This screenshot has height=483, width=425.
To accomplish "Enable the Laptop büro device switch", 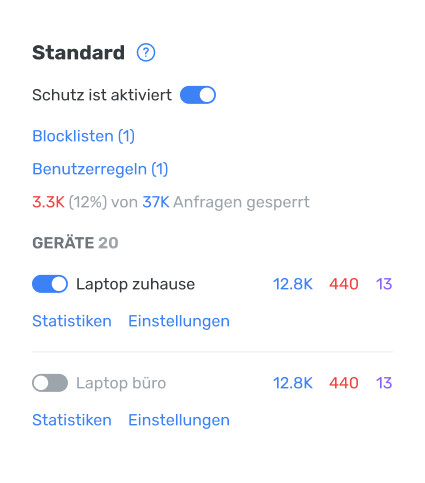I will [x=50, y=383].
